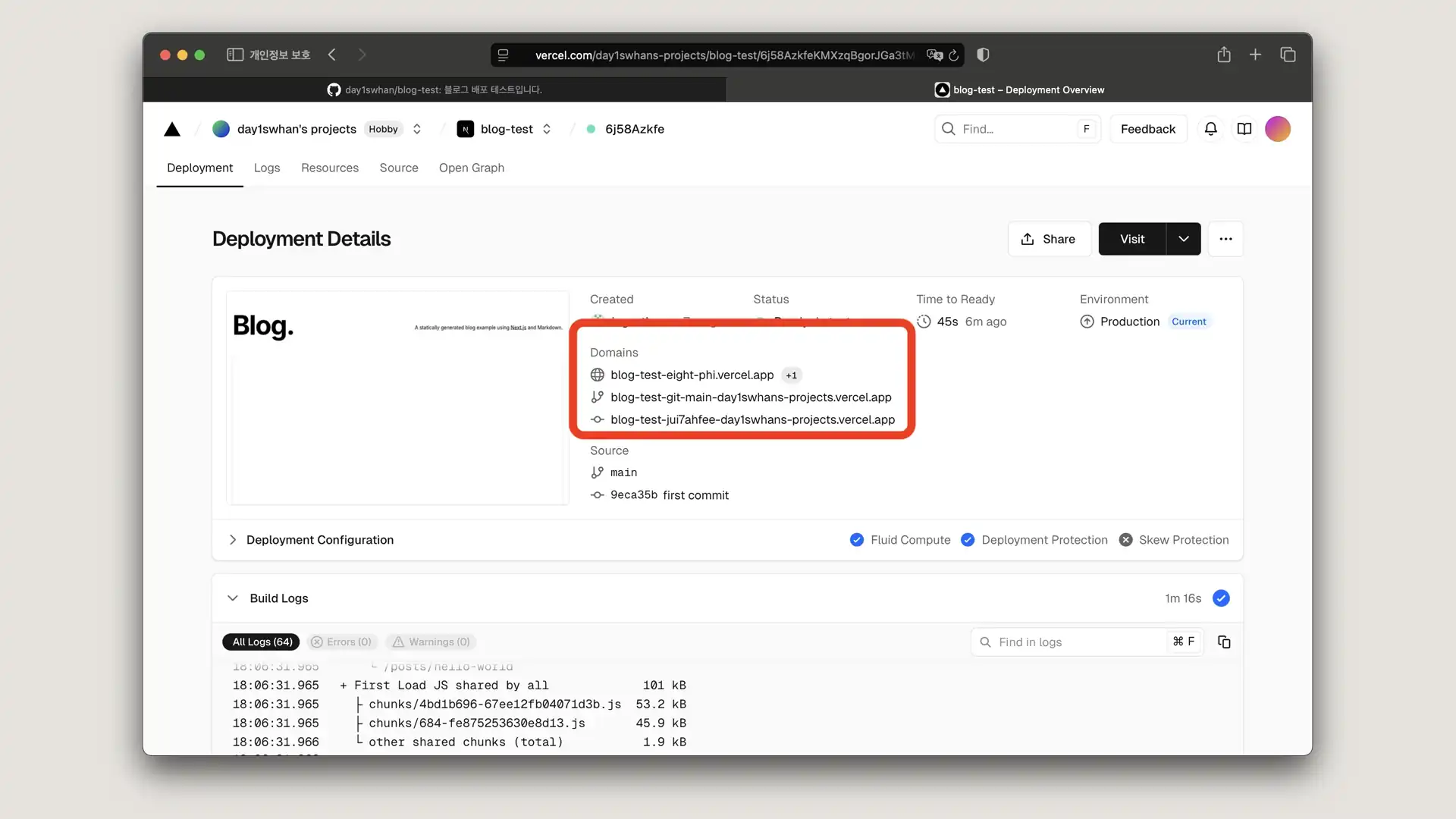Click the Visit button

click(1132, 239)
